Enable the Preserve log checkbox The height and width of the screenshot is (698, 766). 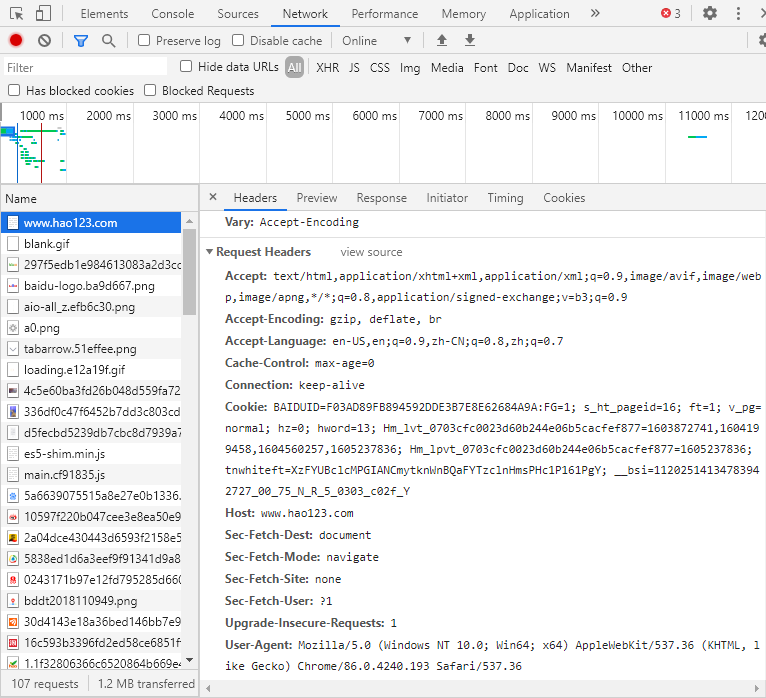tap(145, 41)
